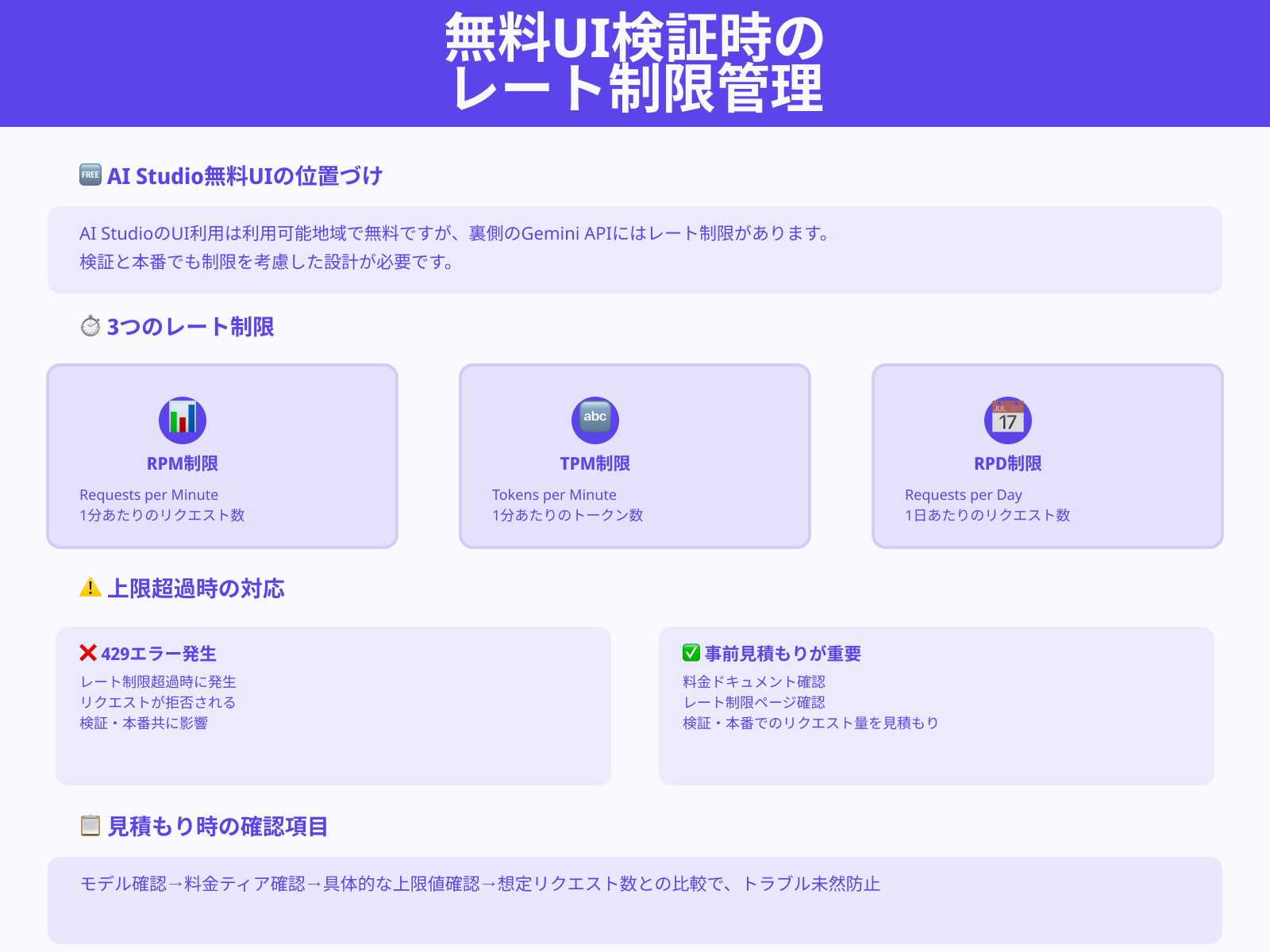Expand the RPM制限 card details
The width and height of the screenshot is (1270, 952).
click(222, 456)
